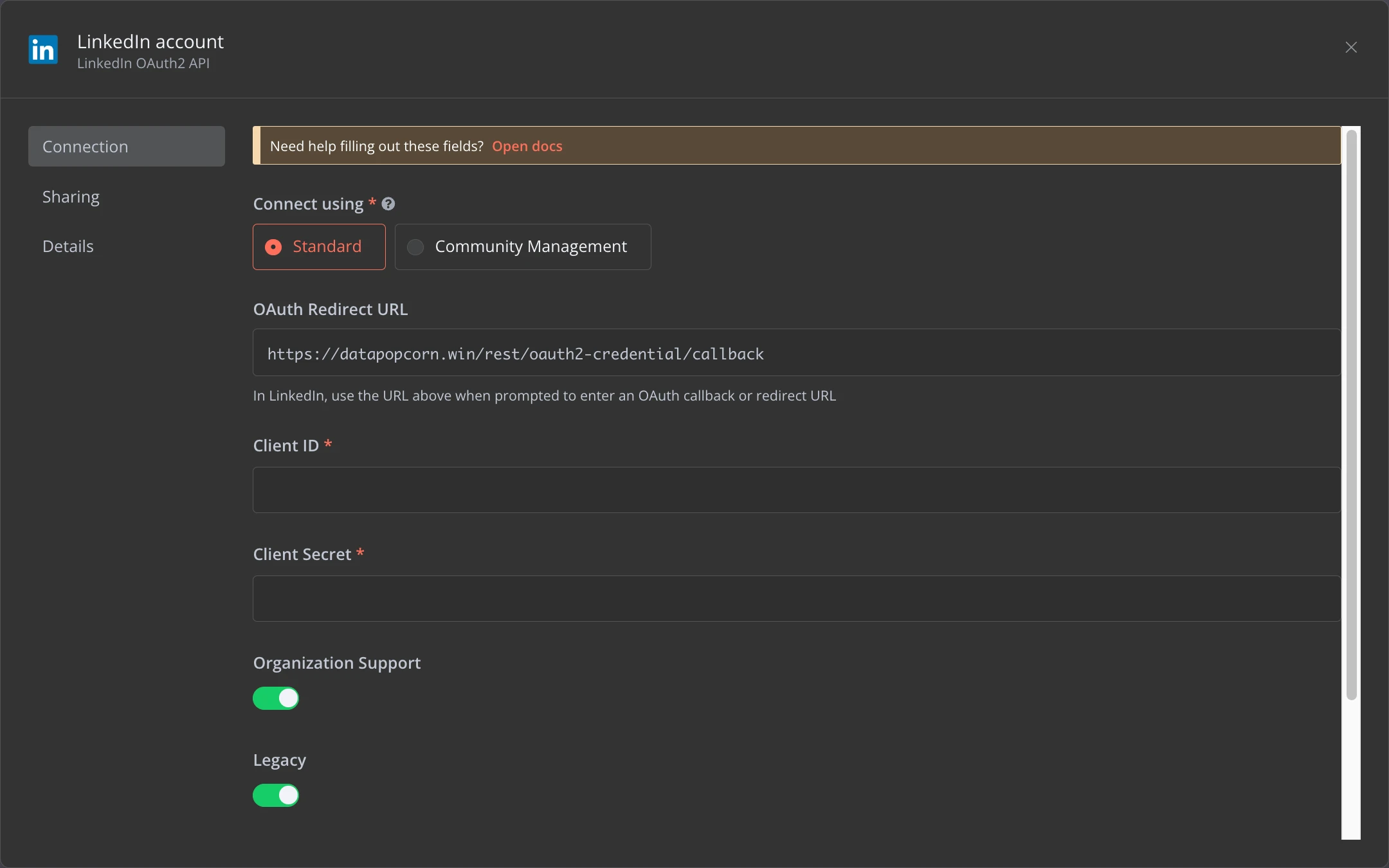
Task: Click the OAuth Redirect URL label
Action: pyautogui.click(x=331, y=309)
